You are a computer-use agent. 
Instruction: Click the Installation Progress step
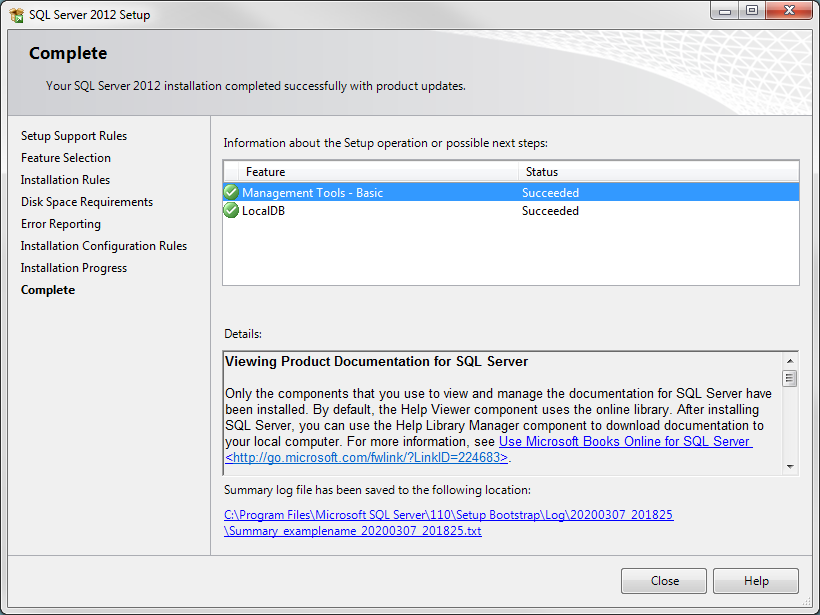(74, 268)
